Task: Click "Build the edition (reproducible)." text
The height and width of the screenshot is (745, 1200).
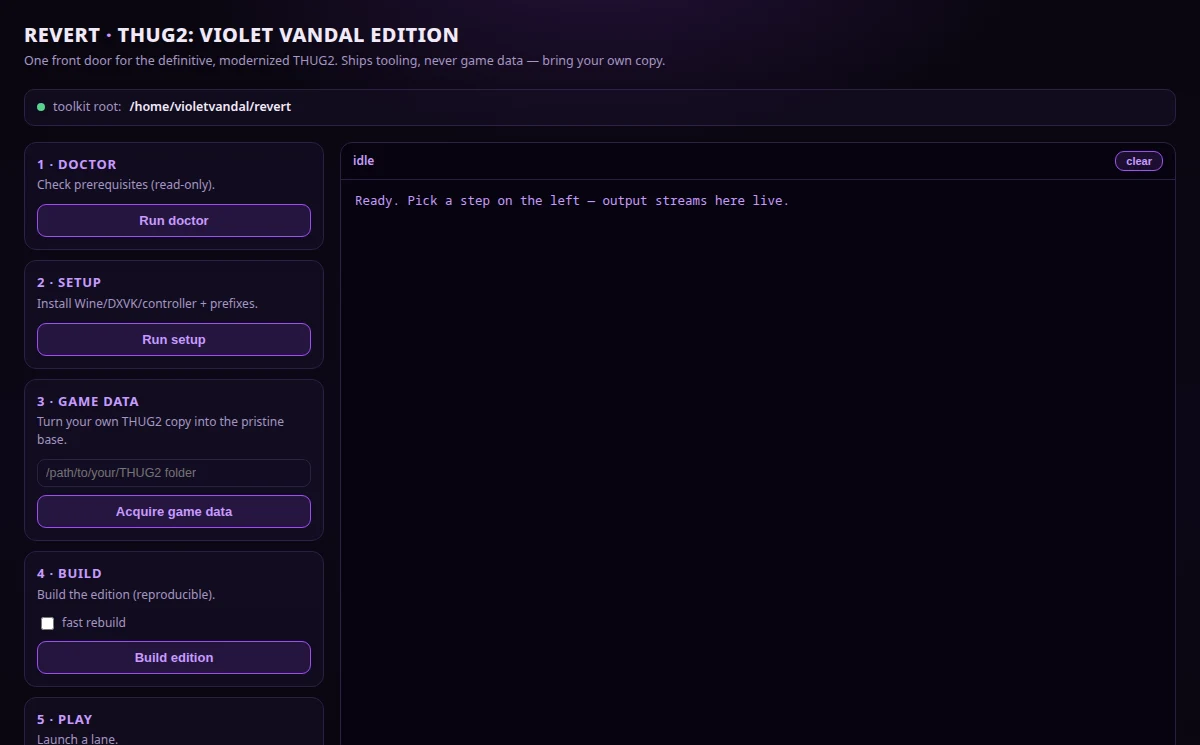Action: [x=126, y=594]
